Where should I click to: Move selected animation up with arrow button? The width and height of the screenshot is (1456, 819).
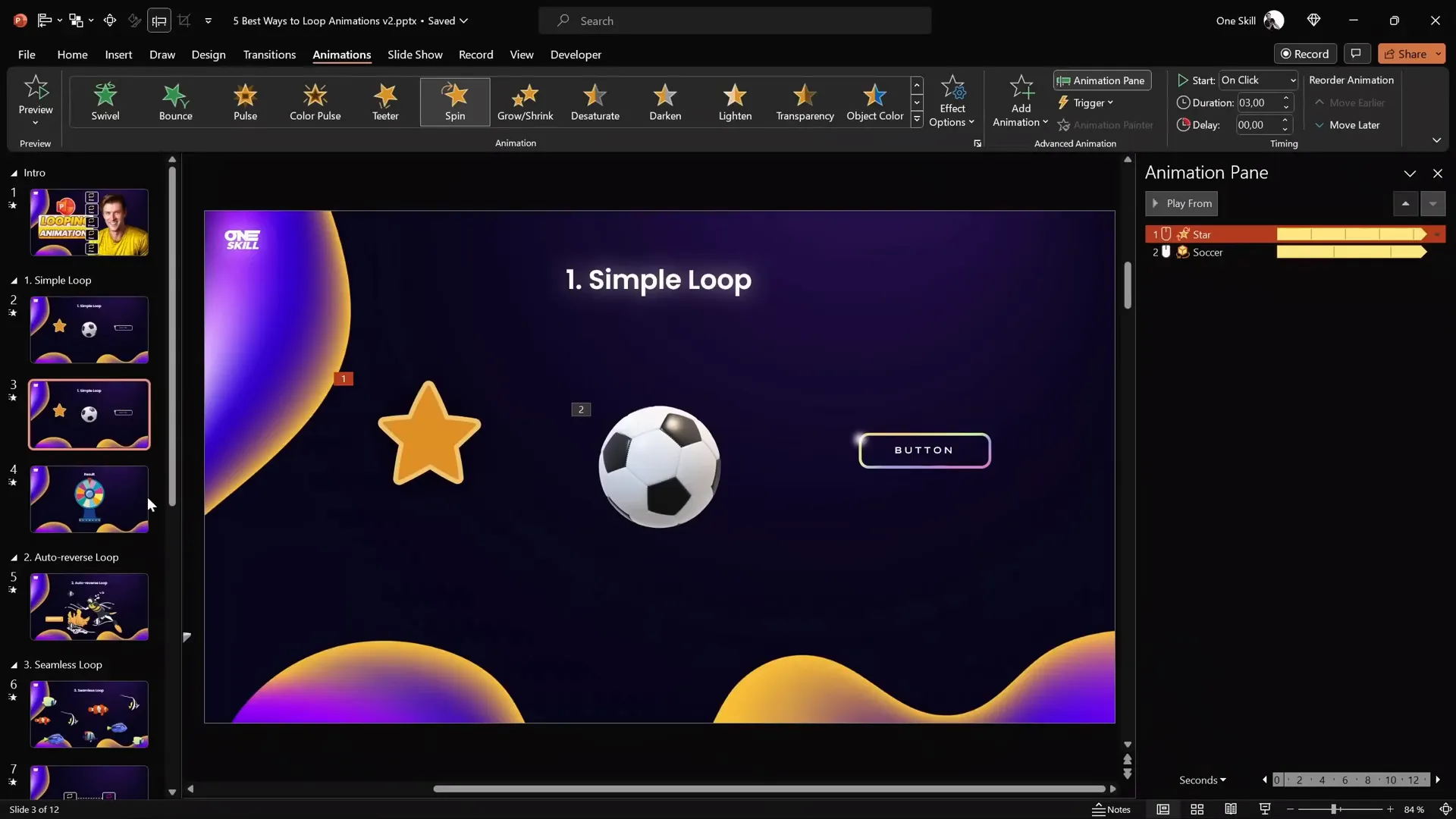point(1405,203)
